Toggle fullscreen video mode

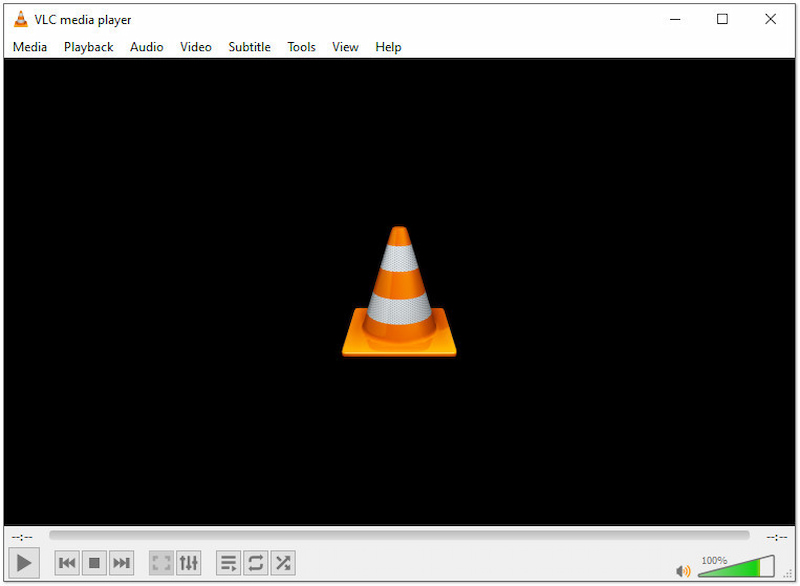[161, 562]
